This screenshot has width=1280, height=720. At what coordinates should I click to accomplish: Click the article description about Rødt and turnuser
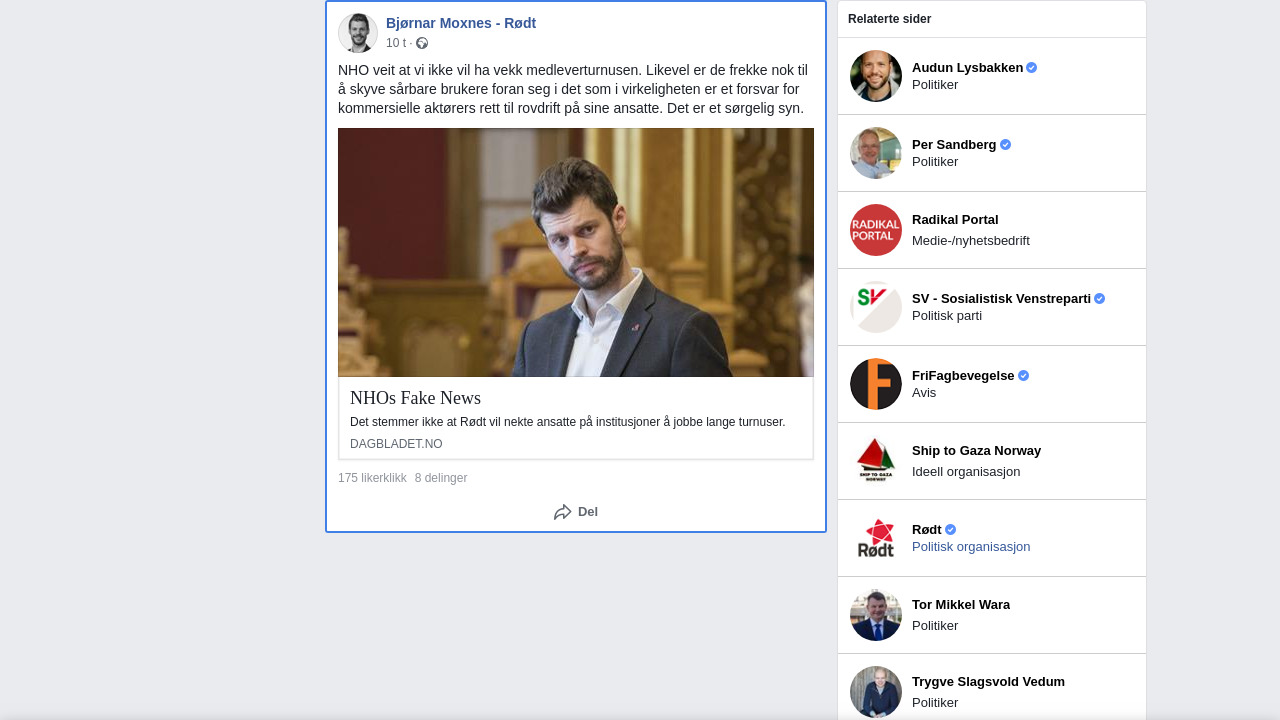pos(568,422)
